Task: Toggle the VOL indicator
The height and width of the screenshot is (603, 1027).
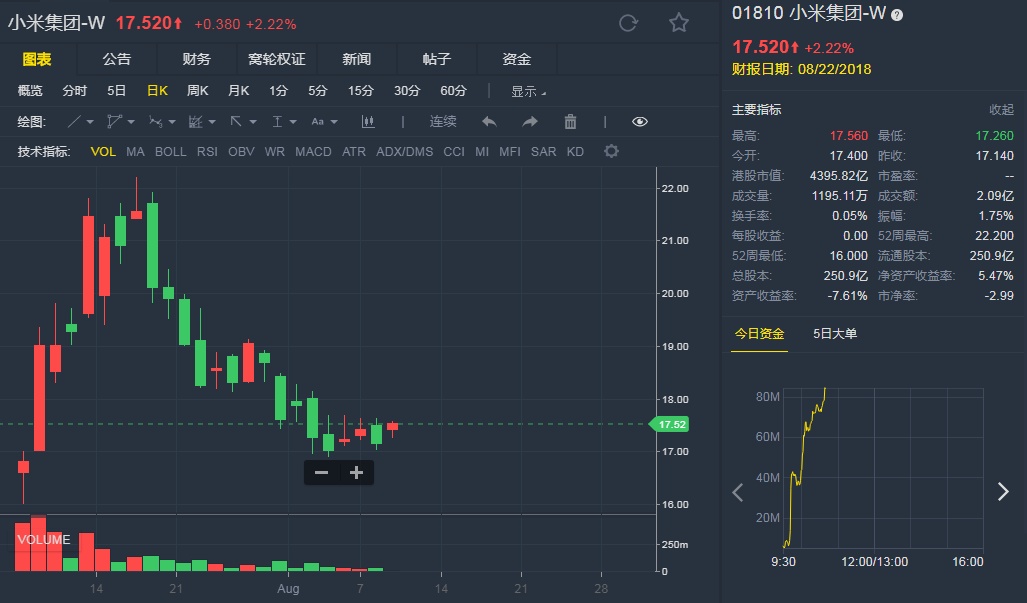Action: 103,152
